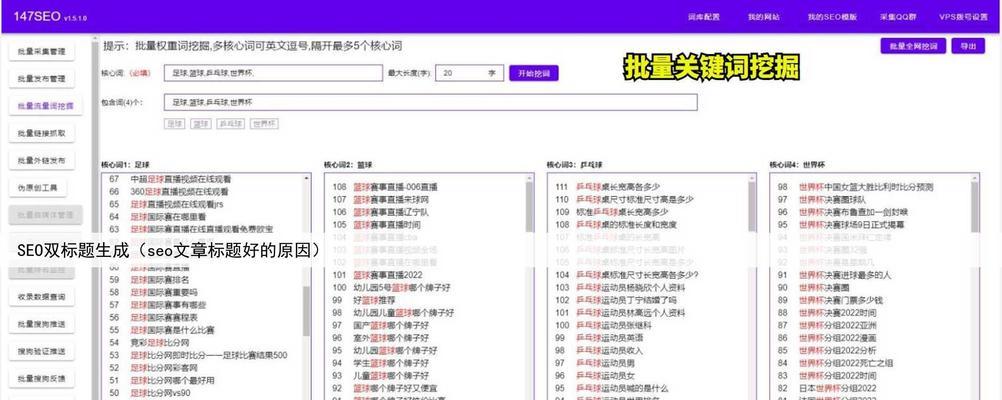This screenshot has height=400, width=1002.
Task: Click the 批量全网挖词 button
Action: coord(913,46)
